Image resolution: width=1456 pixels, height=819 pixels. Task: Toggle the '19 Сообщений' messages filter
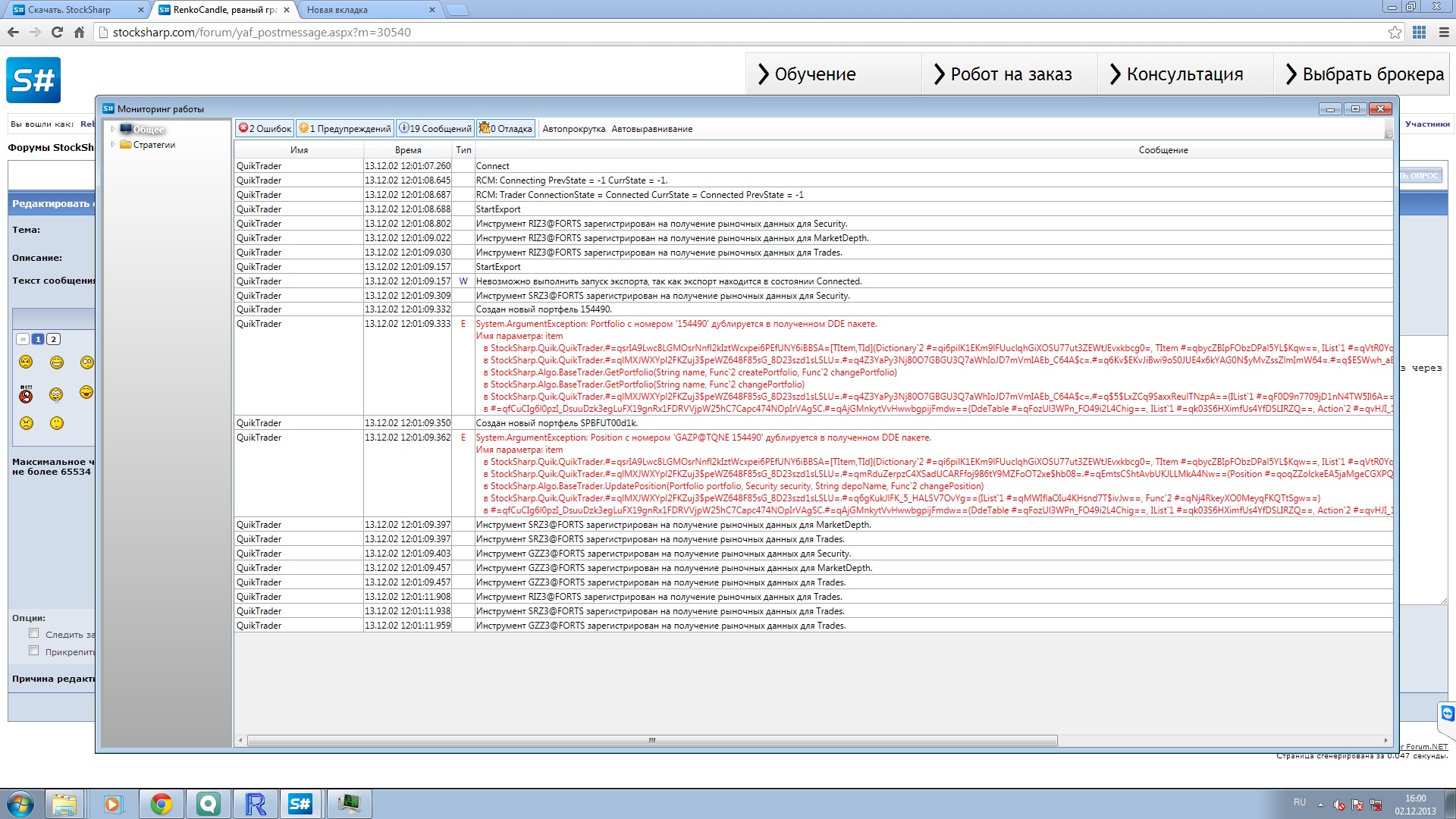coord(435,128)
